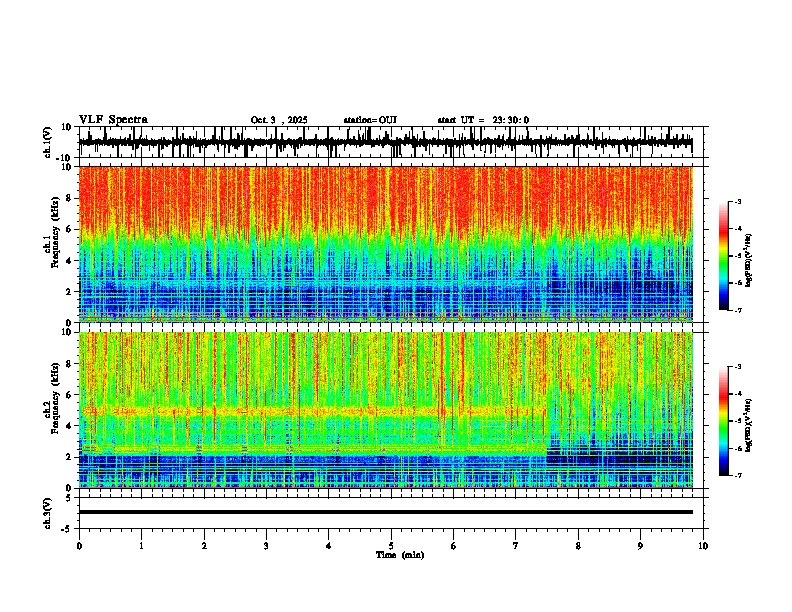Click the time axis tick label 10

[x=703, y=546]
